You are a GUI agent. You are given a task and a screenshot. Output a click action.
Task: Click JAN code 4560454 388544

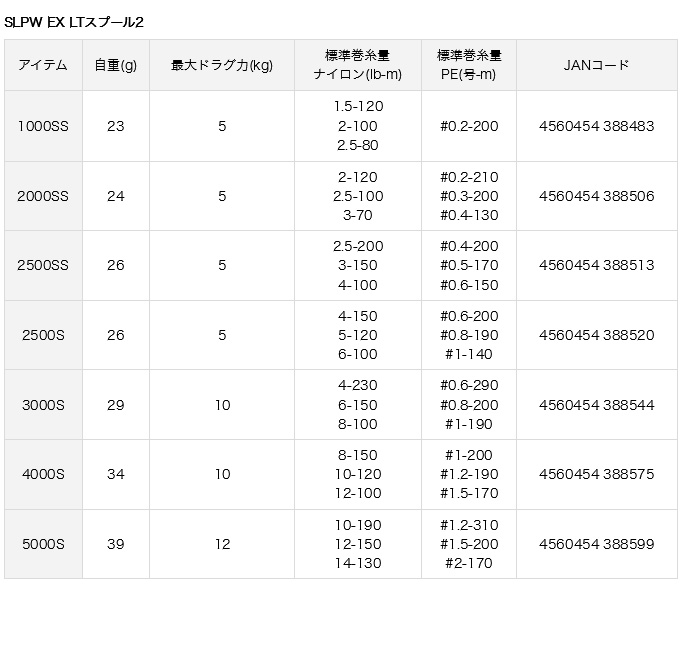(x=596, y=405)
